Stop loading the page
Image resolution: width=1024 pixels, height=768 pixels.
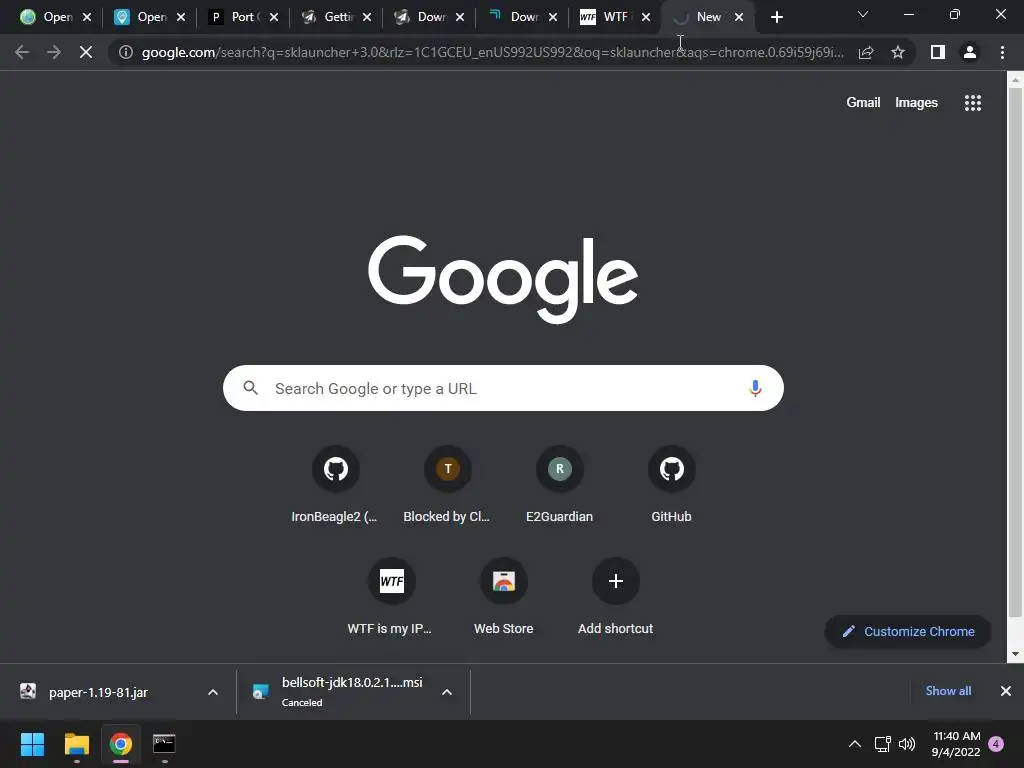86,52
